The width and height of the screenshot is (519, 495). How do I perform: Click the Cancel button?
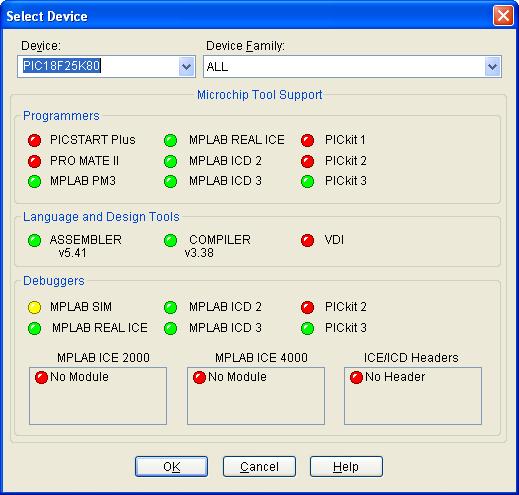click(259, 467)
